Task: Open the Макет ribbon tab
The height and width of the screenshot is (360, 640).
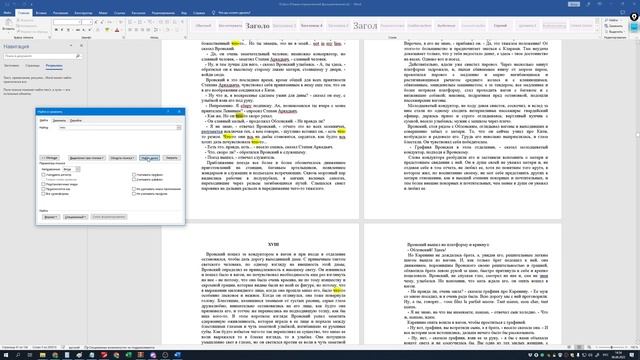Action: [x=103, y=13]
